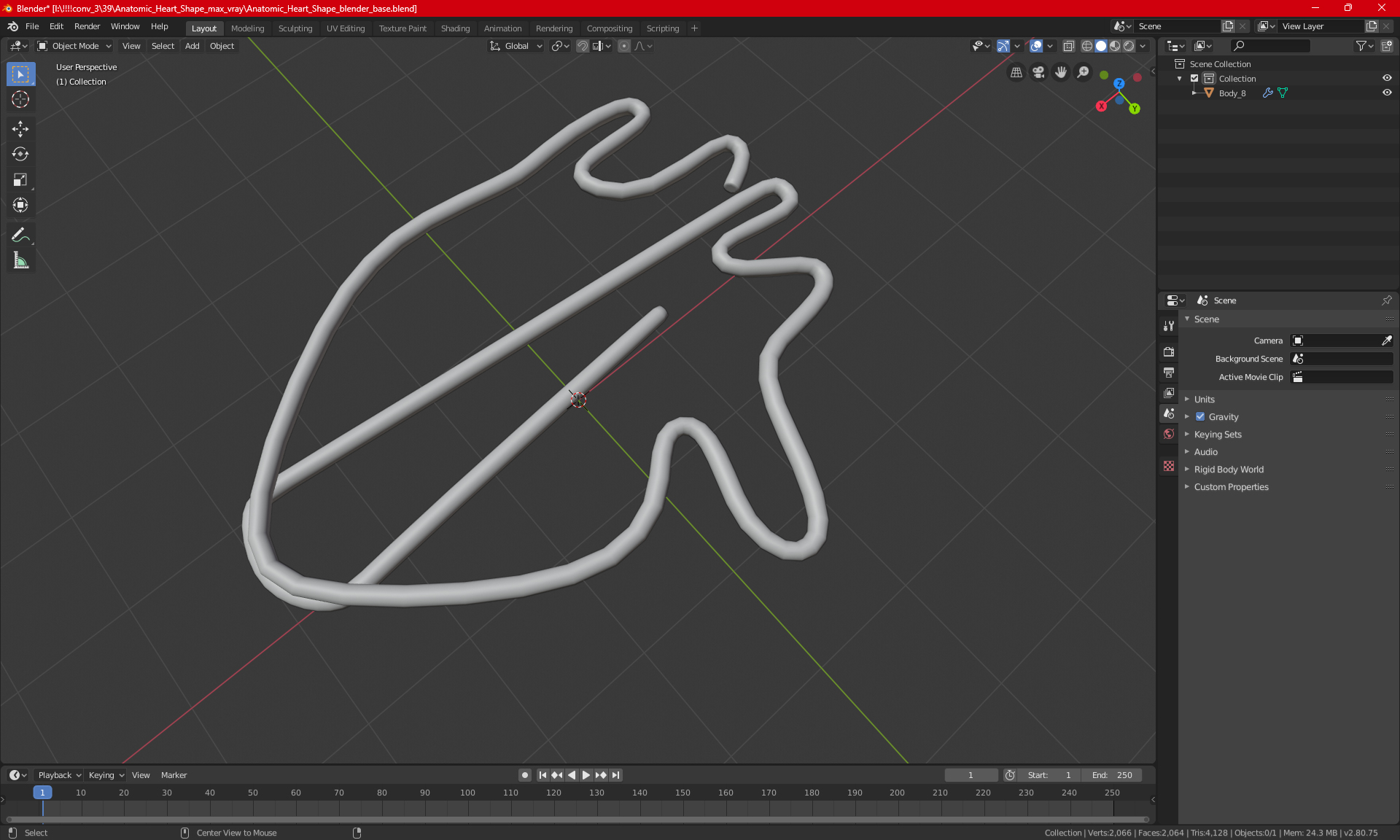
Task: Open the Keying dropdown
Action: pyautogui.click(x=106, y=775)
